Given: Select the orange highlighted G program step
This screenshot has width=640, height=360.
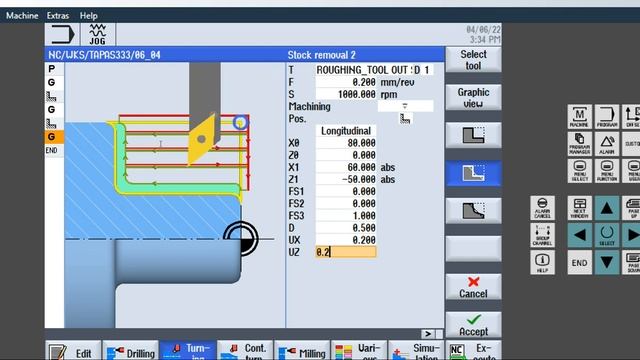Looking at the screenshot, I should [x=54, y=137].
